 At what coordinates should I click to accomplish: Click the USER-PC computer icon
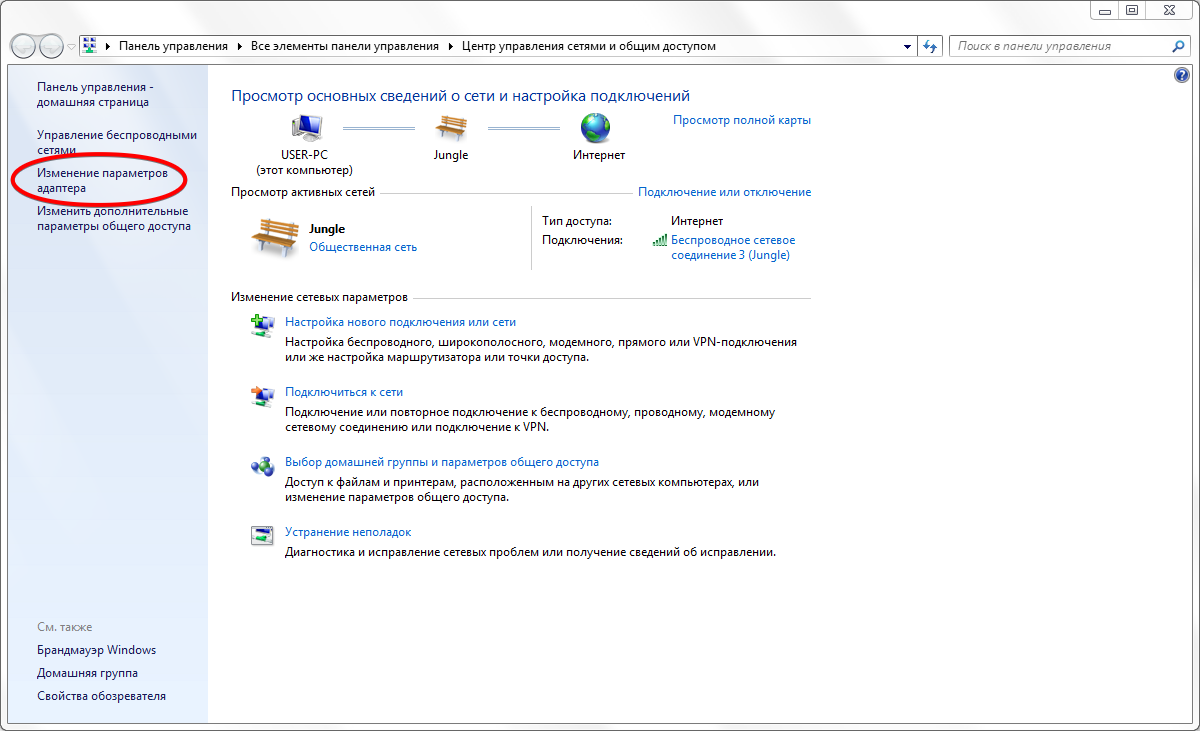304,128
